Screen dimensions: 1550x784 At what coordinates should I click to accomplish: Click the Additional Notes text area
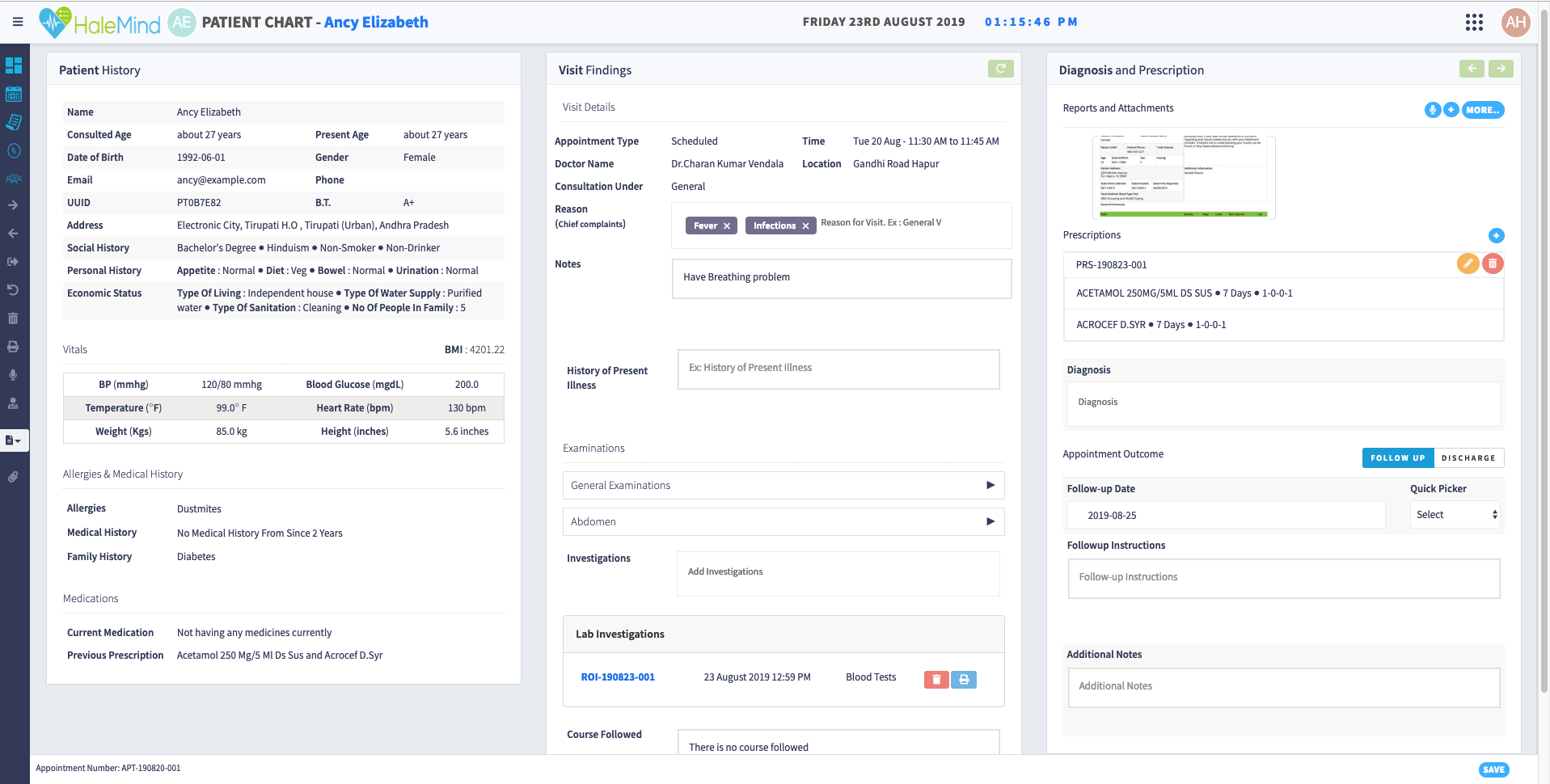[1284, 688]
